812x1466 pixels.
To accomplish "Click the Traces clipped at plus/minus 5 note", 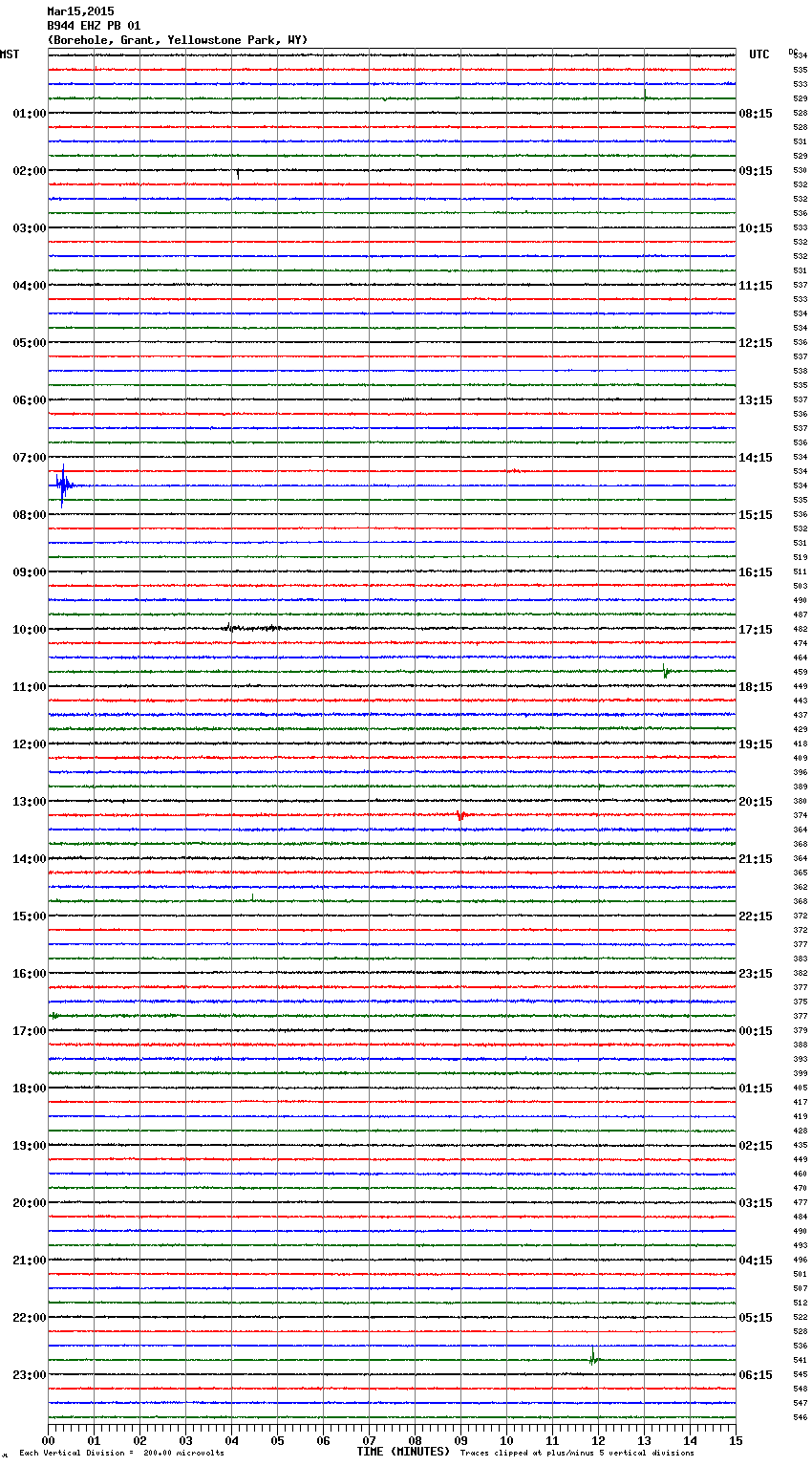I will tap(577, 1454).
